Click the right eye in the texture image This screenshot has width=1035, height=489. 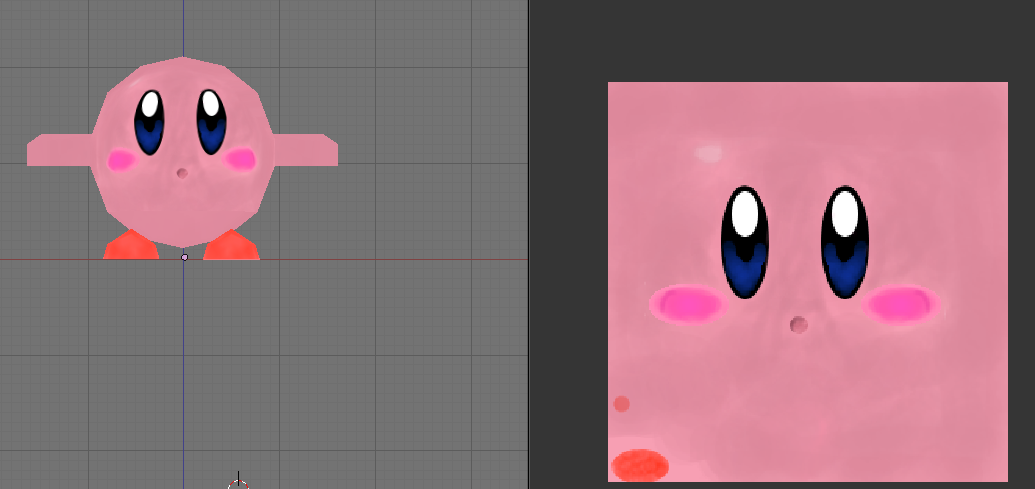(x=845, y=242)
